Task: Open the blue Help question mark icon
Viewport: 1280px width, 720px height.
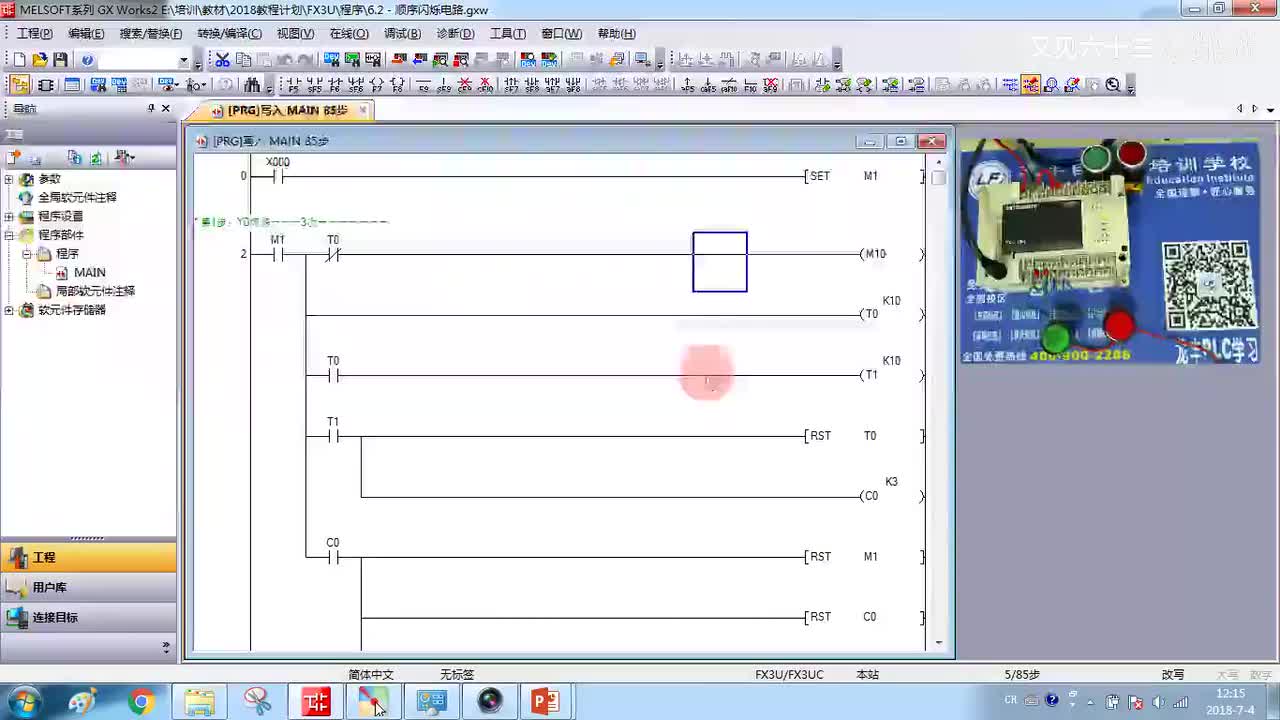Action: click(87, 60)
